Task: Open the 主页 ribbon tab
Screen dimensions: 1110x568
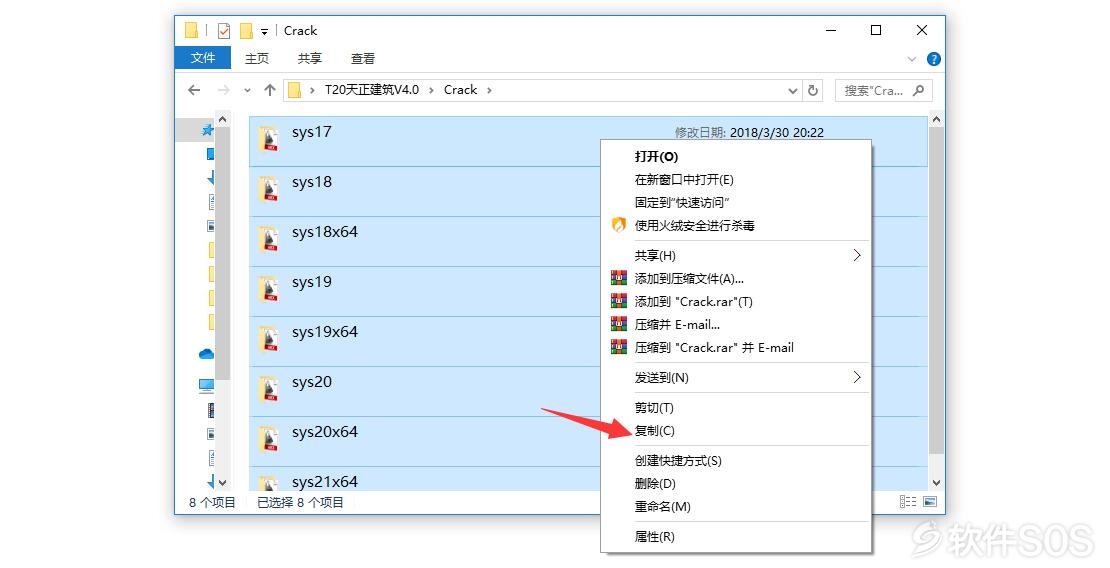Action: (257, 59)
